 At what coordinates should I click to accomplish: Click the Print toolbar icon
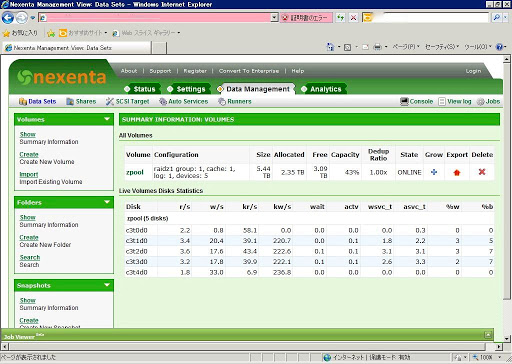coord(377,47)
